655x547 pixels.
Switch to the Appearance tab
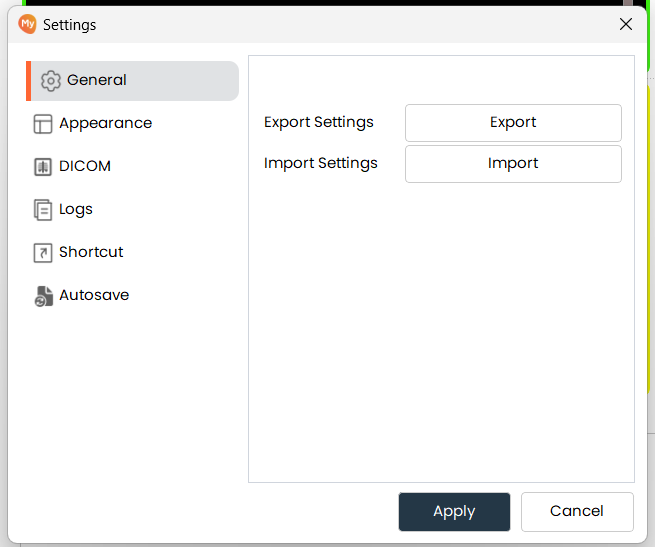coord(105,123)
